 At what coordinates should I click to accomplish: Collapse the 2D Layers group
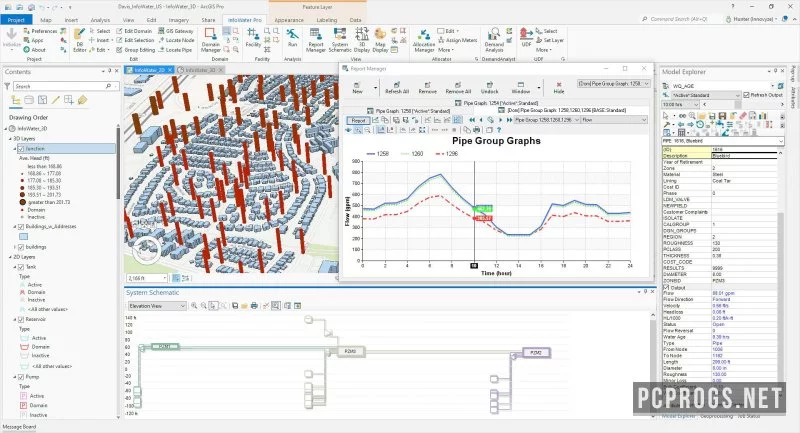click(x=10, y=257)
